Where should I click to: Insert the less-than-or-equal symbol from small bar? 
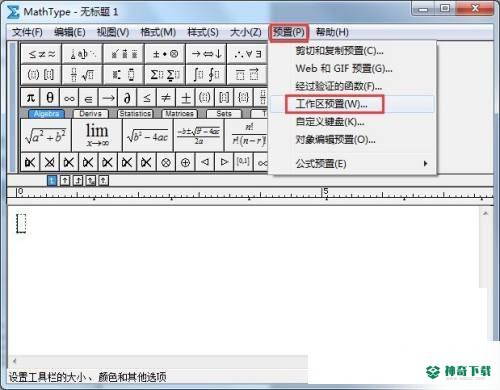pyautogui.click(x=147, y=98)
